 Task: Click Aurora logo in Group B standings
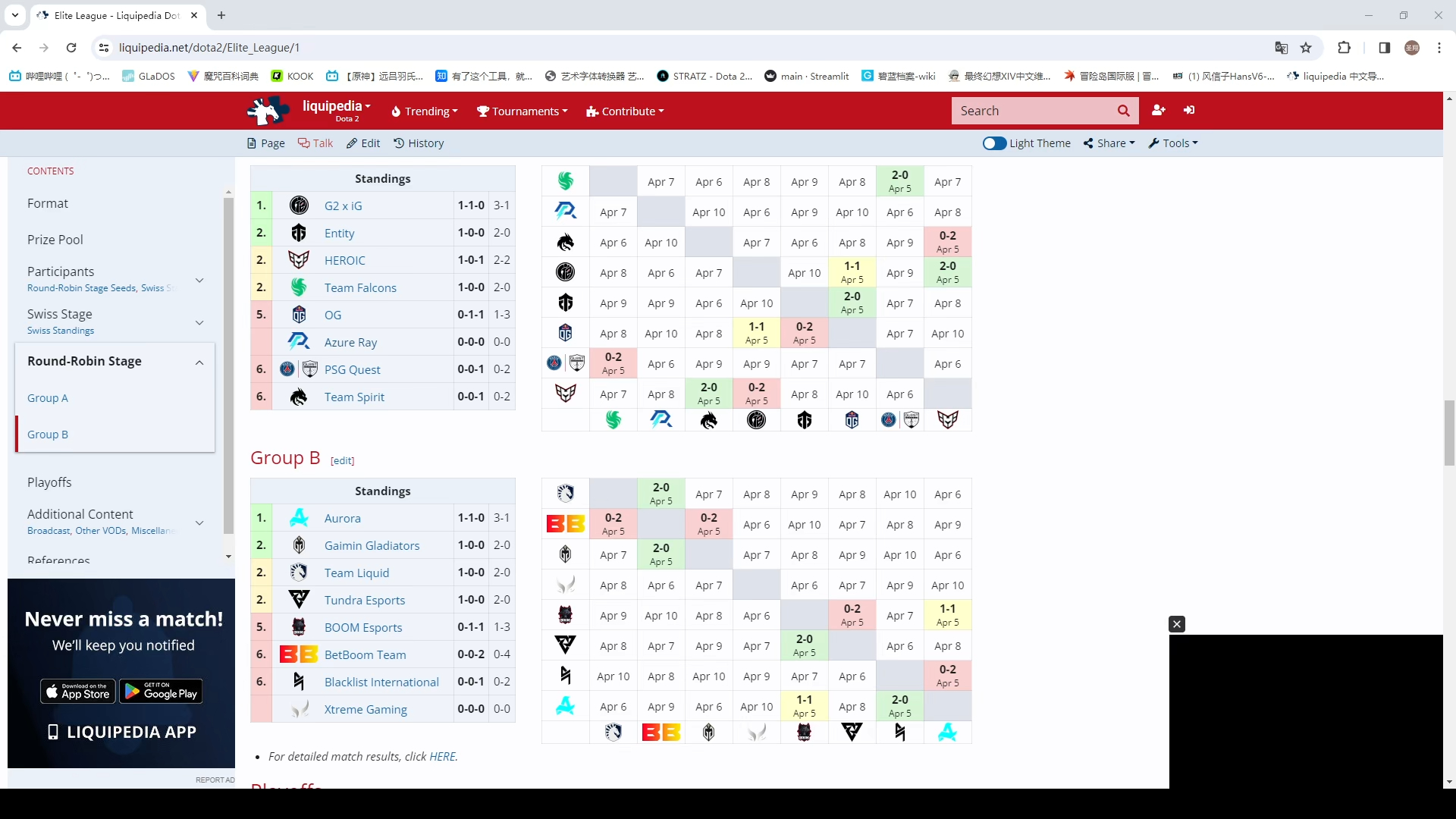point(299,518)
